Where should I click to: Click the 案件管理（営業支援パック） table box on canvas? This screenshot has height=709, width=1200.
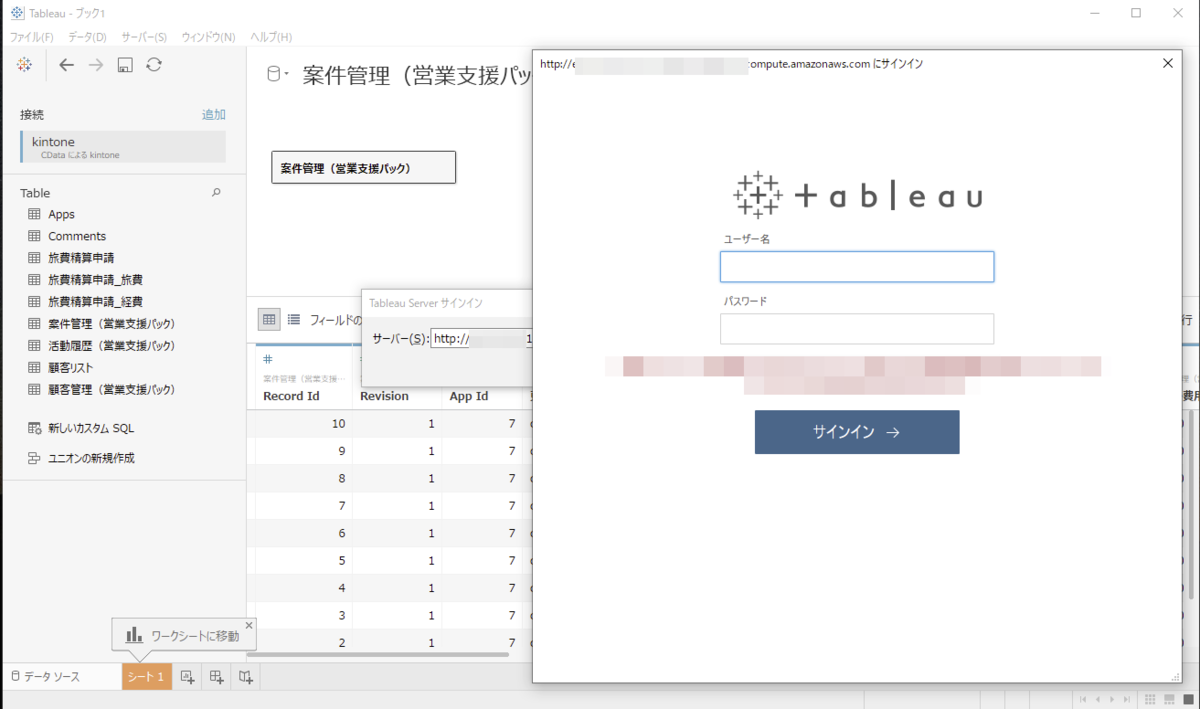tap(364, 168)
